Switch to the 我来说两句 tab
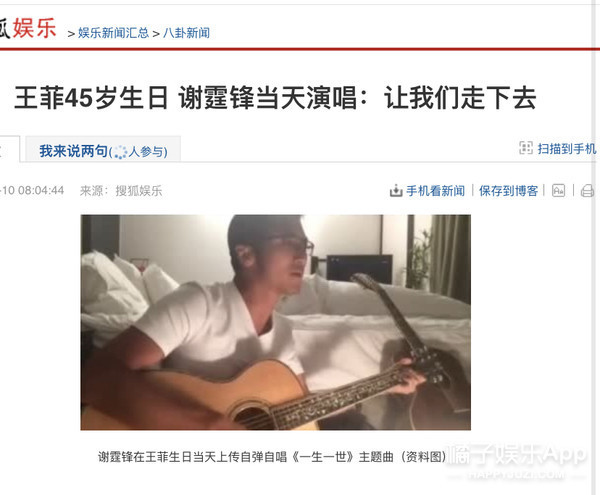The width and height of the screenshot is (600, 495). click(103, 150)
